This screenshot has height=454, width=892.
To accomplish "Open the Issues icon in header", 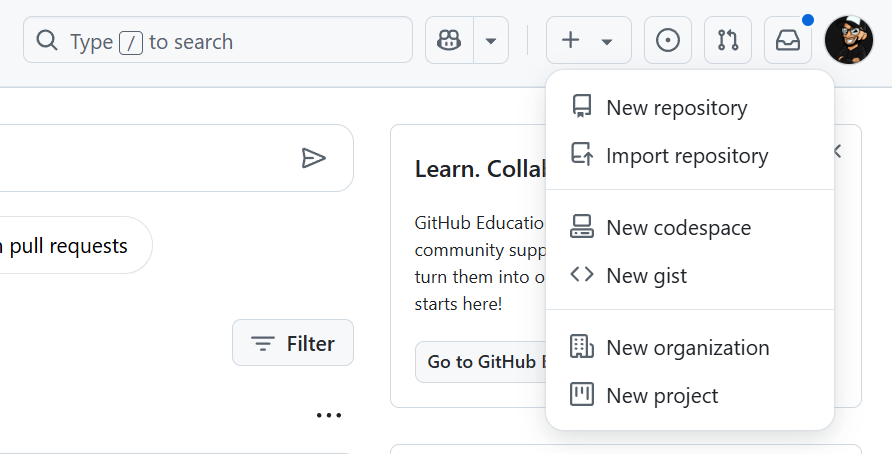I will pyautogui.click(x=668, y=40).
